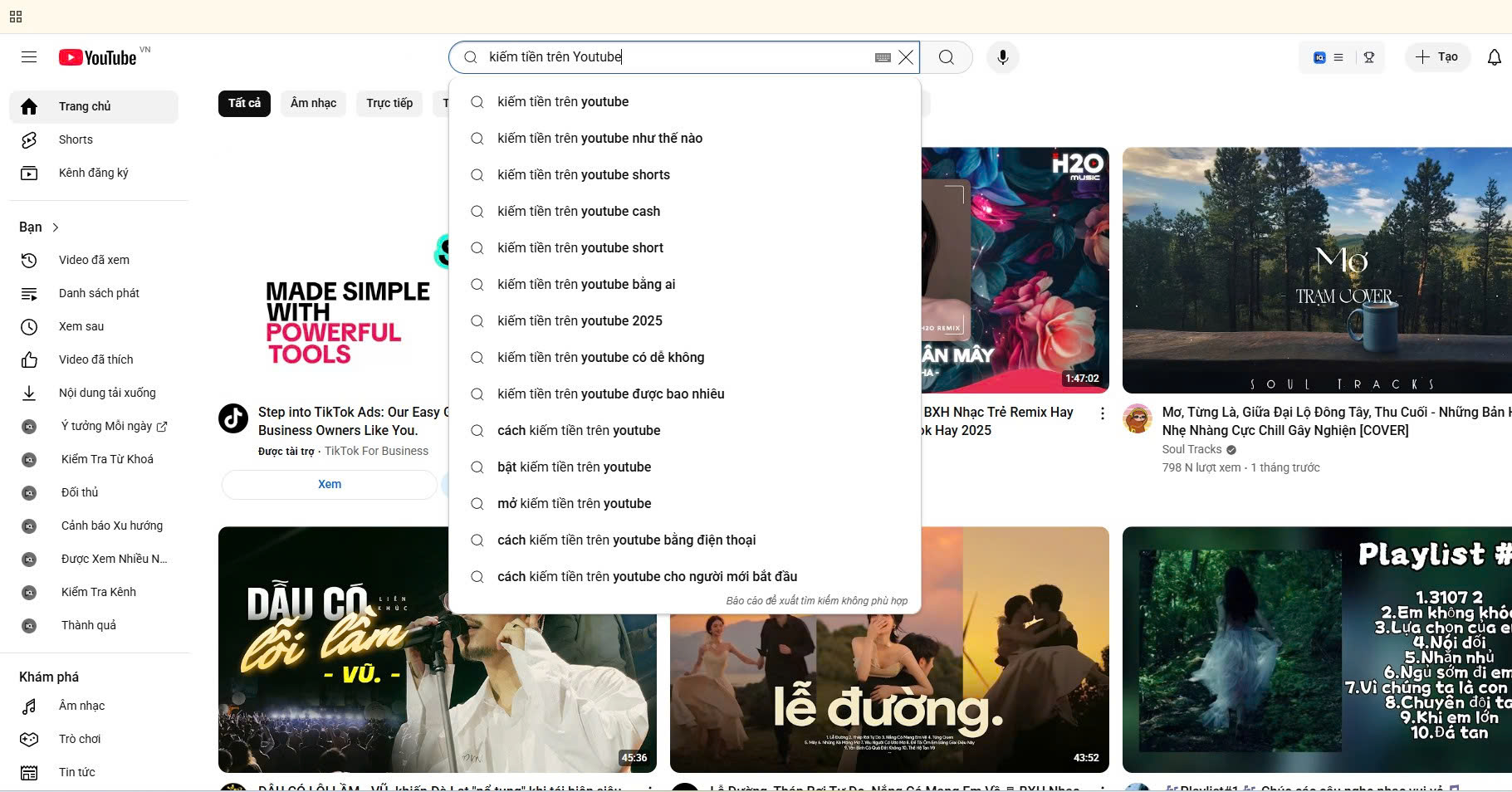The height and width of the screenshot is (792, 1512).
Task: Open Danh sách phát playlists
Action: pos(94,293)
